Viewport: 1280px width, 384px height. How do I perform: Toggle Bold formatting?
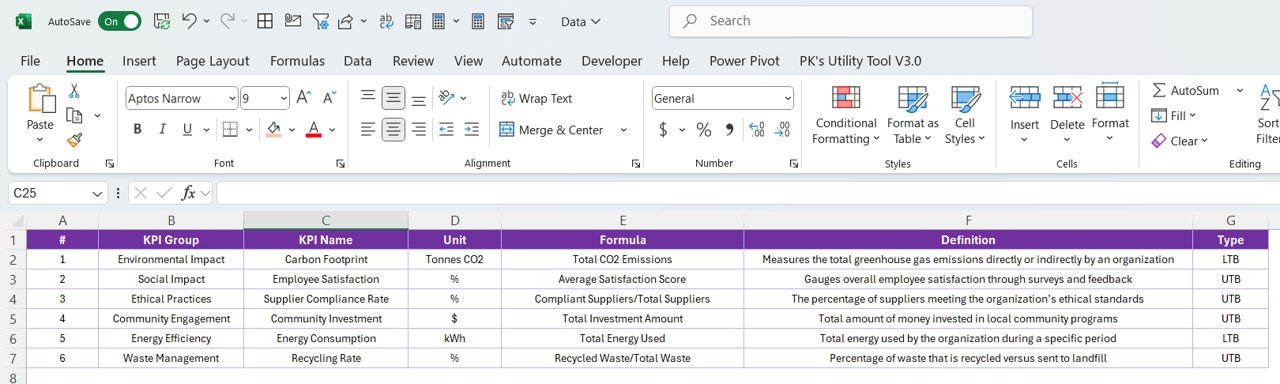(137, 129)
